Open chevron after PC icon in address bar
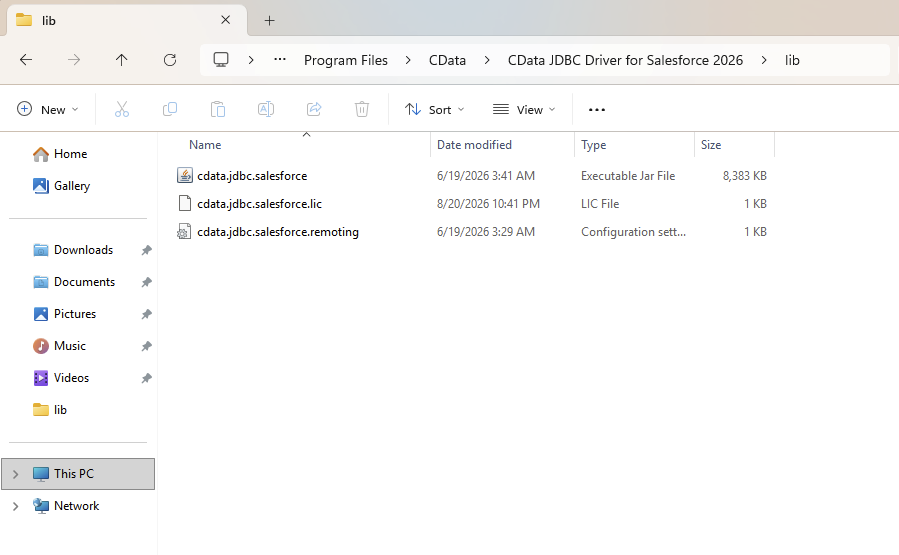 click(251, 60)
